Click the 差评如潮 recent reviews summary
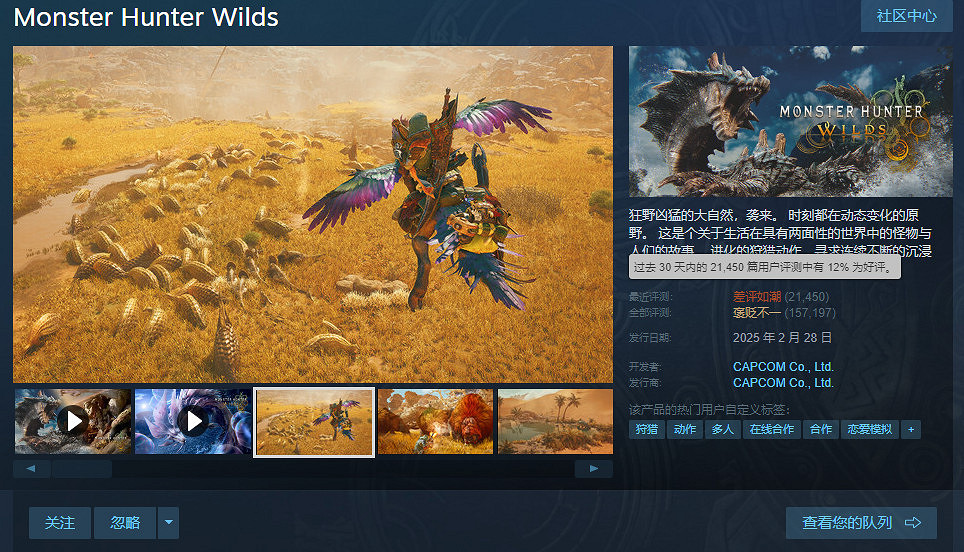 click(757, 296)
